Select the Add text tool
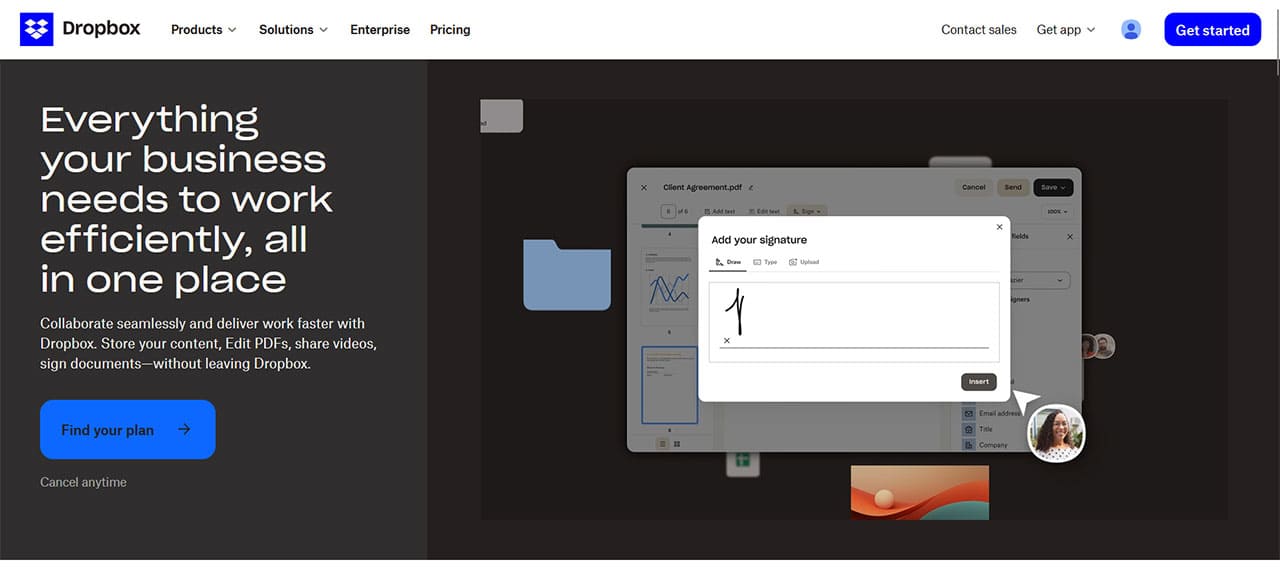The width and height of the screenshot is (1280, 582). pyautogui.click(x=720, y=211)
